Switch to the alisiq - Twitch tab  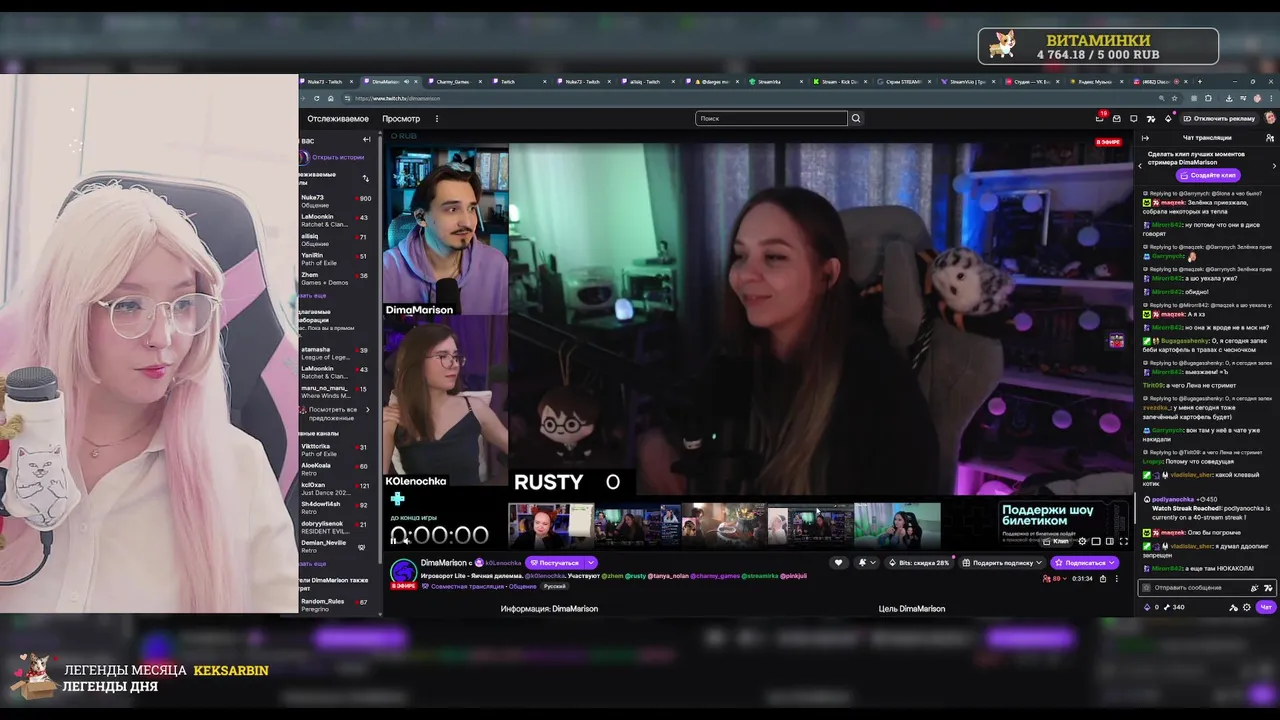(x=646, y=81)
